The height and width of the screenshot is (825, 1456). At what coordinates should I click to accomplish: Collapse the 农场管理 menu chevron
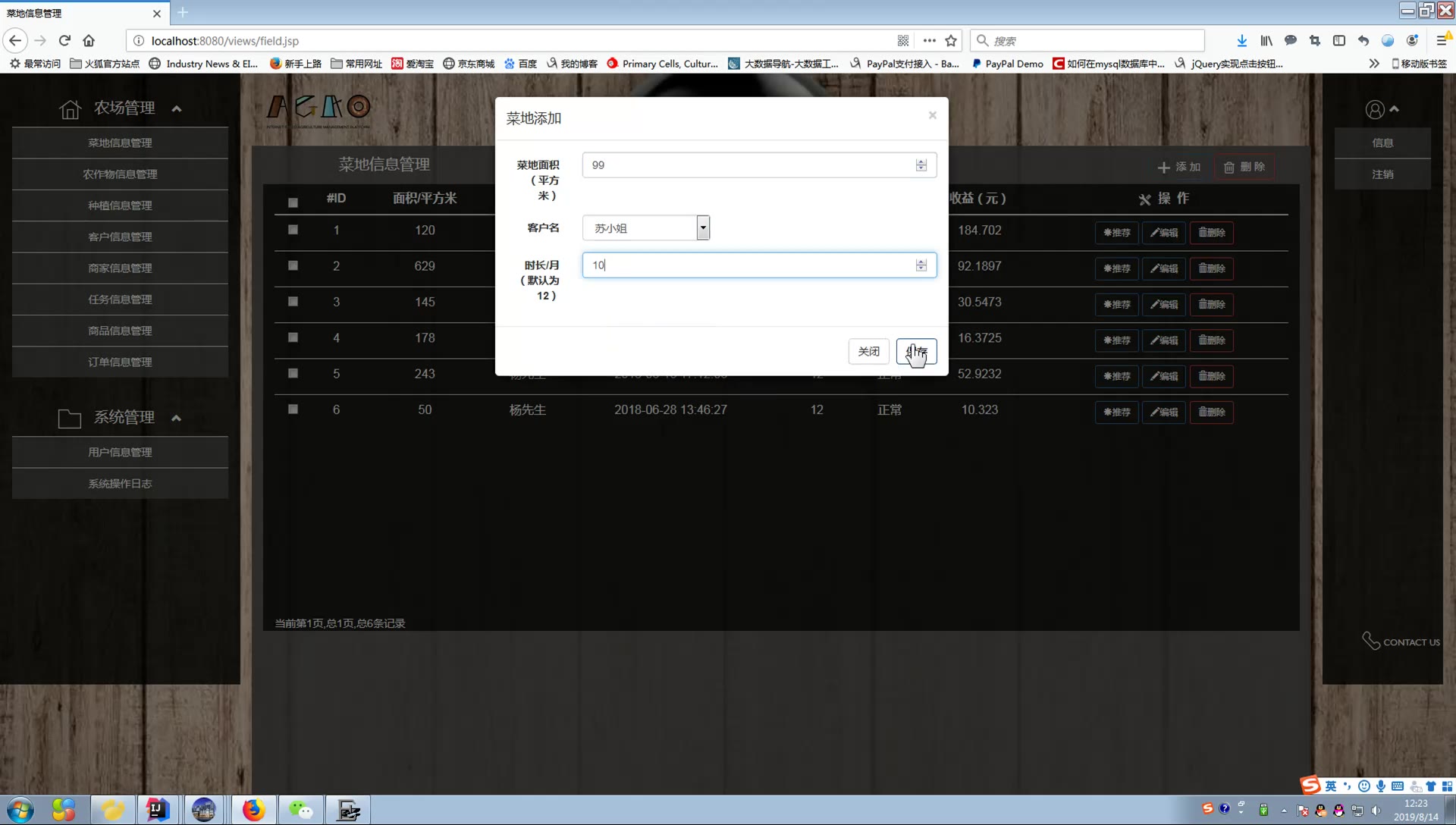pos(177,109)
